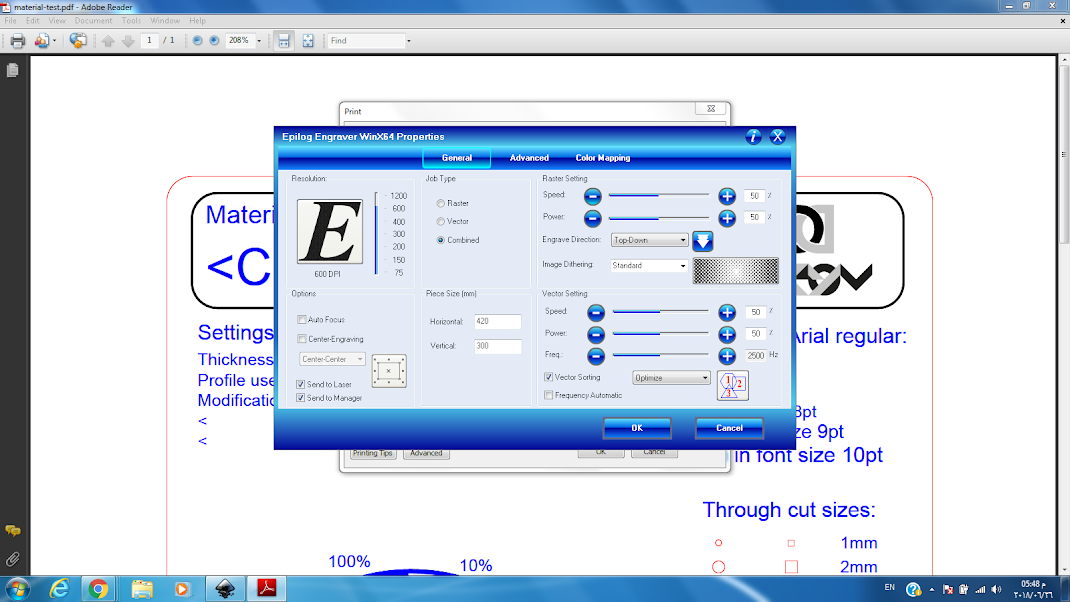
Task: Open the Find options dropdown arrow
Action: (409, 41)
